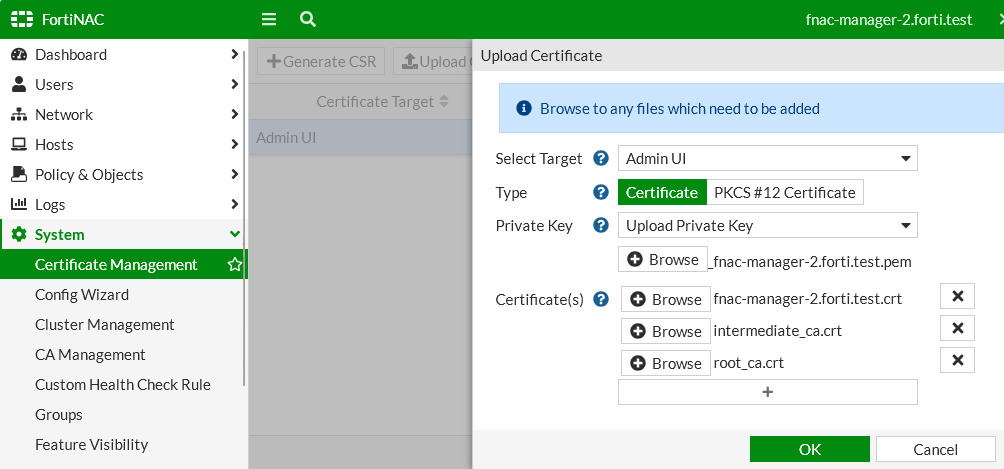Remove fnac-manager-2.forti.test.crt with X
The width and height of the screenshot is (1004, 469).
pyautogui.click(x=957, y=296)
